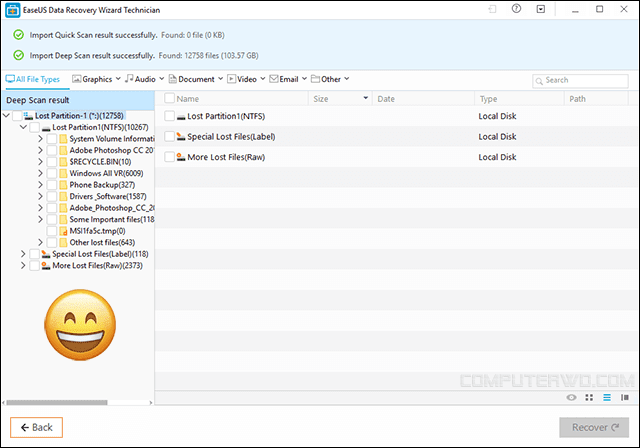Check More Lost Files(Raw) row checkbox in list
This screenshot has width=640, height=448.
[x=169, y=157]
